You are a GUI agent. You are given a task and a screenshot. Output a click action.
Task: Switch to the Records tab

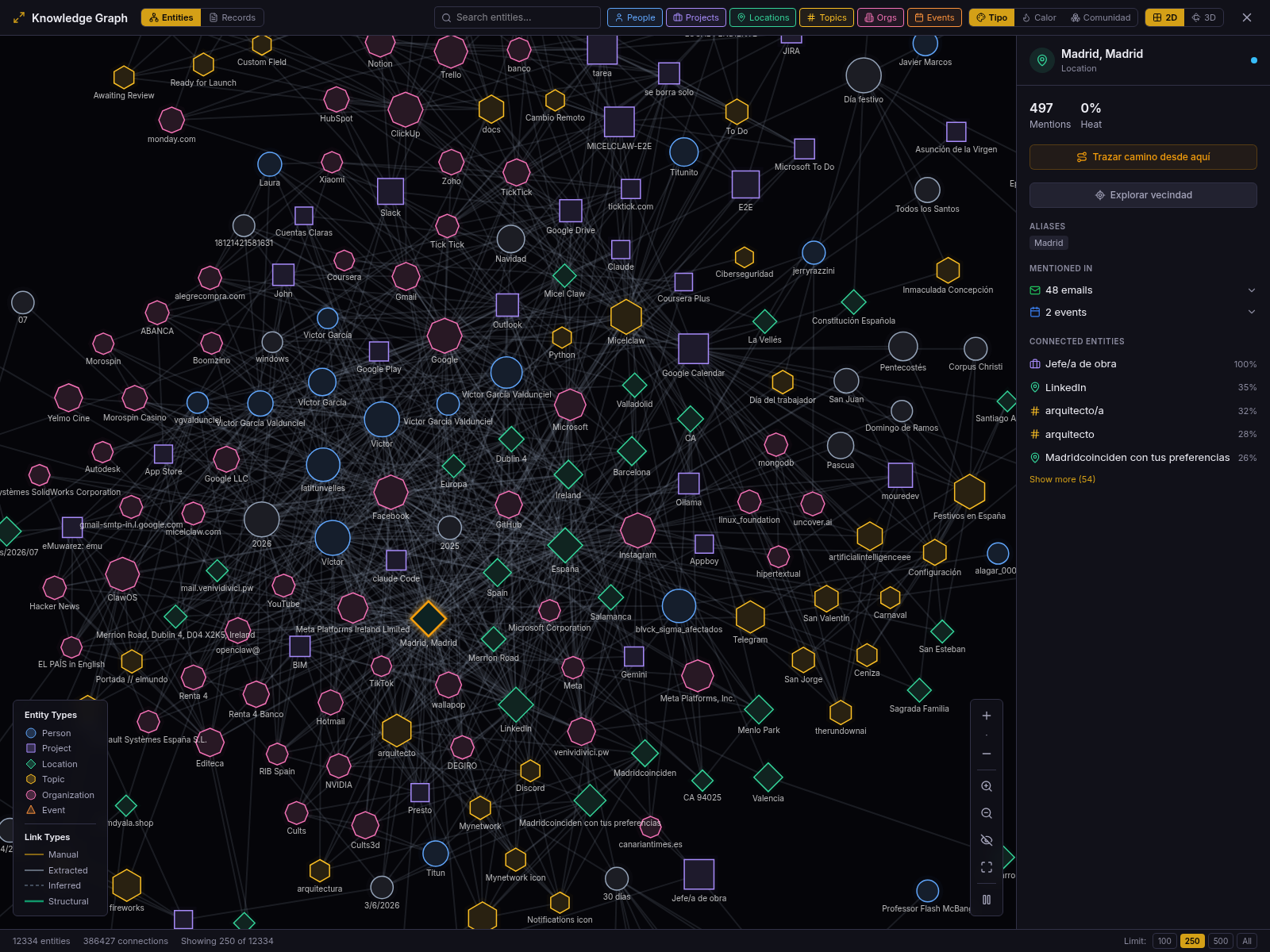(x=232, y=17)
